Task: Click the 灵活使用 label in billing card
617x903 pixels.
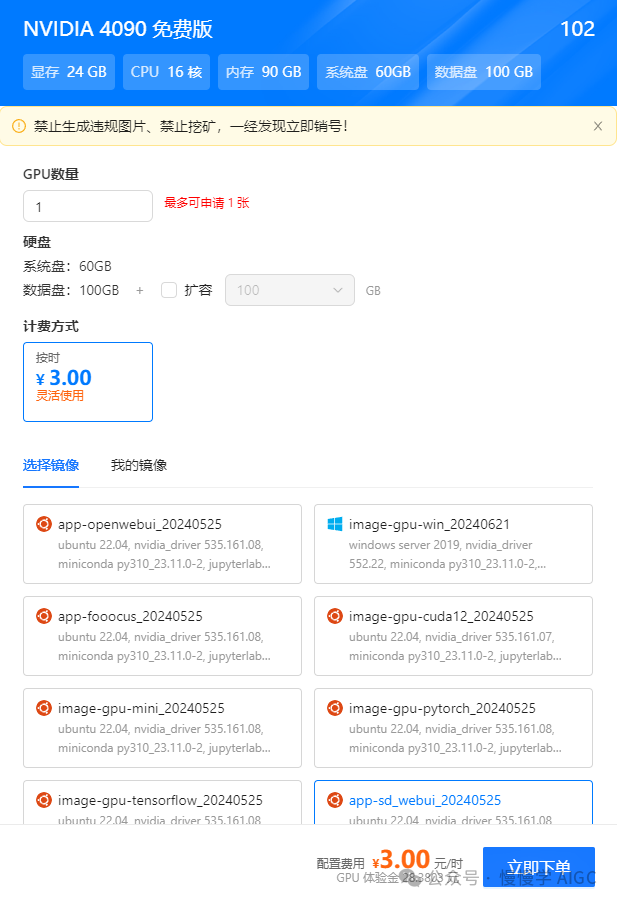Action: coord(60,396)
